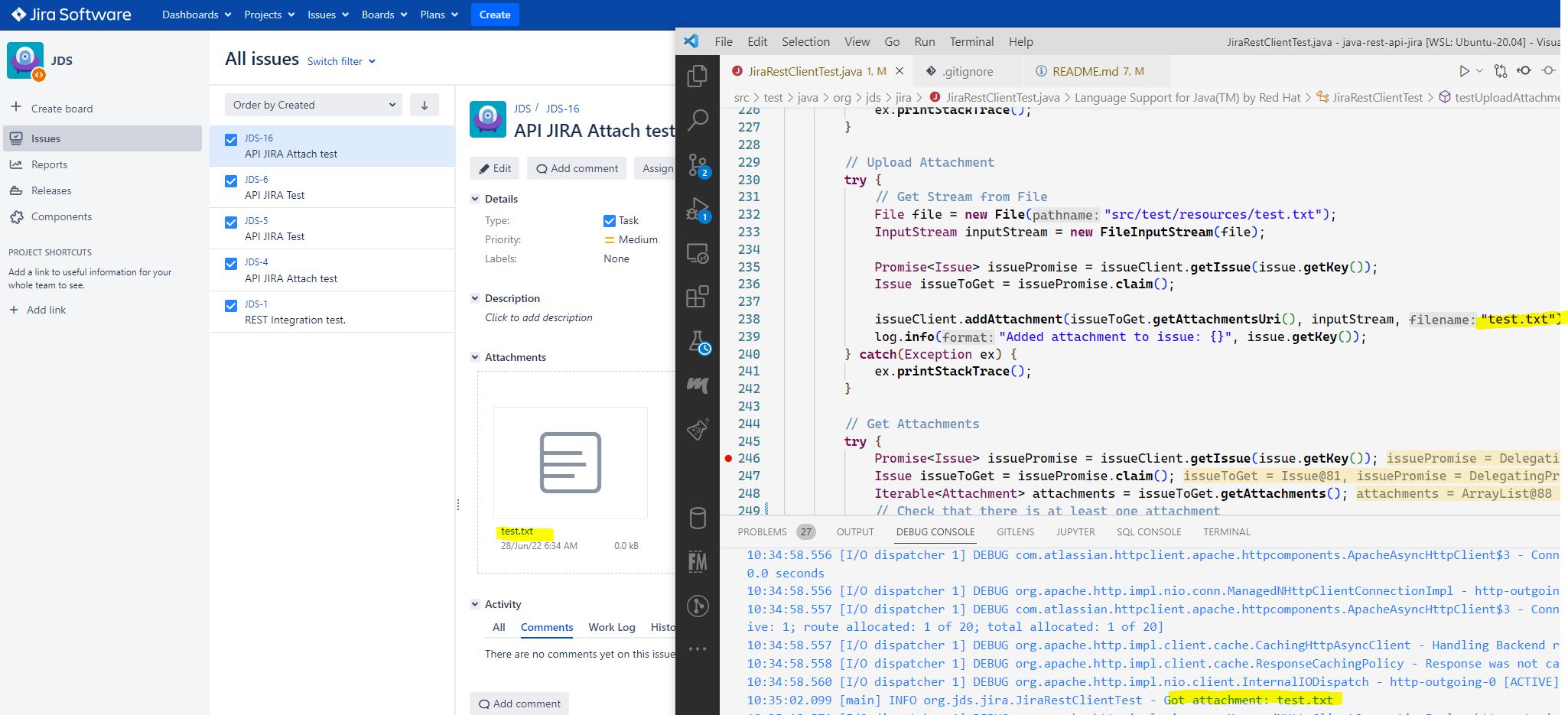Switch to the README.md editor tab
Screen dimensions: 1568x715
pos(1097,71)
